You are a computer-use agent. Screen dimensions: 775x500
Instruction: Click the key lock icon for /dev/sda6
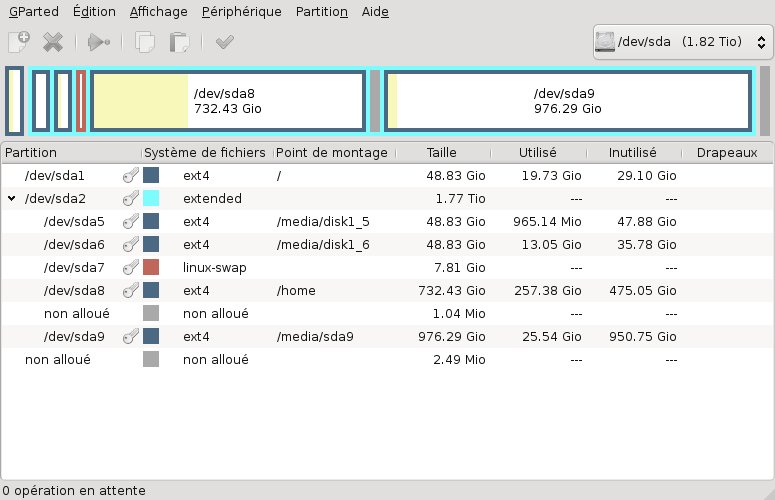pos(130,245)
